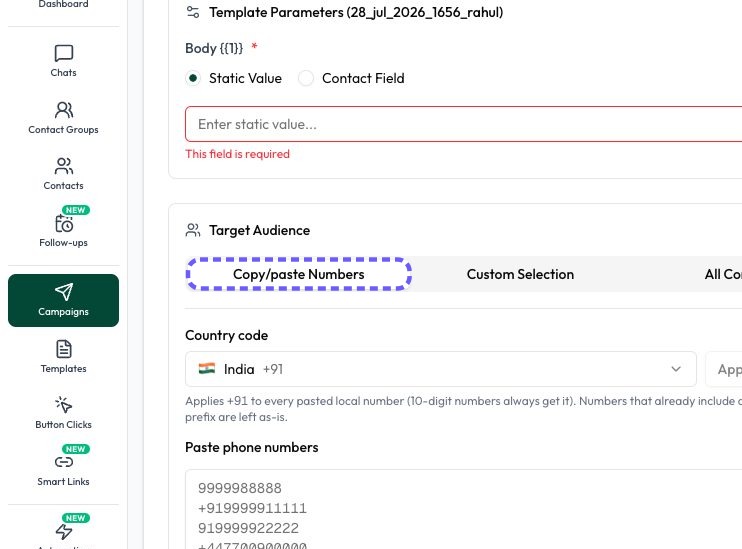The image size is (742, 549).
Task: Focus the Enter static value field
Action: coord(464,124)
